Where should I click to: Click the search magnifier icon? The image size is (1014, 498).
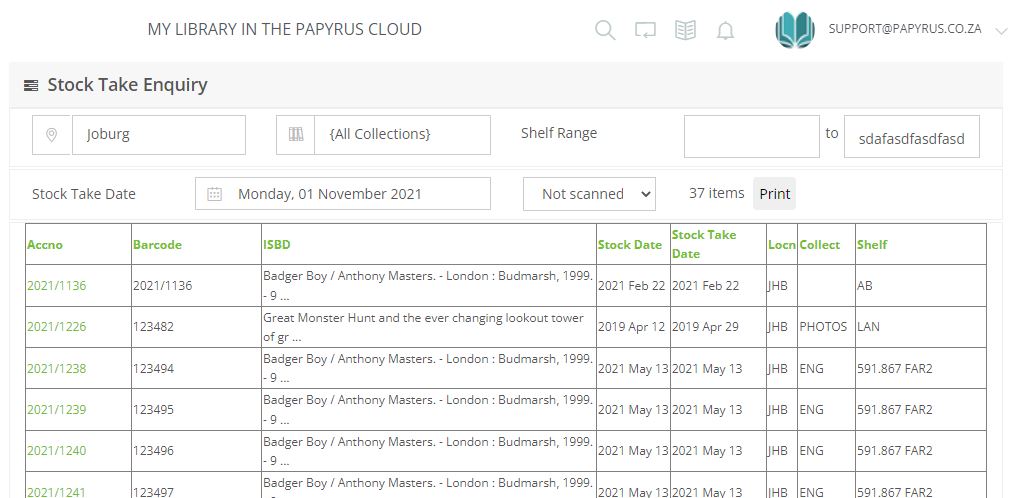click(605, 30)
